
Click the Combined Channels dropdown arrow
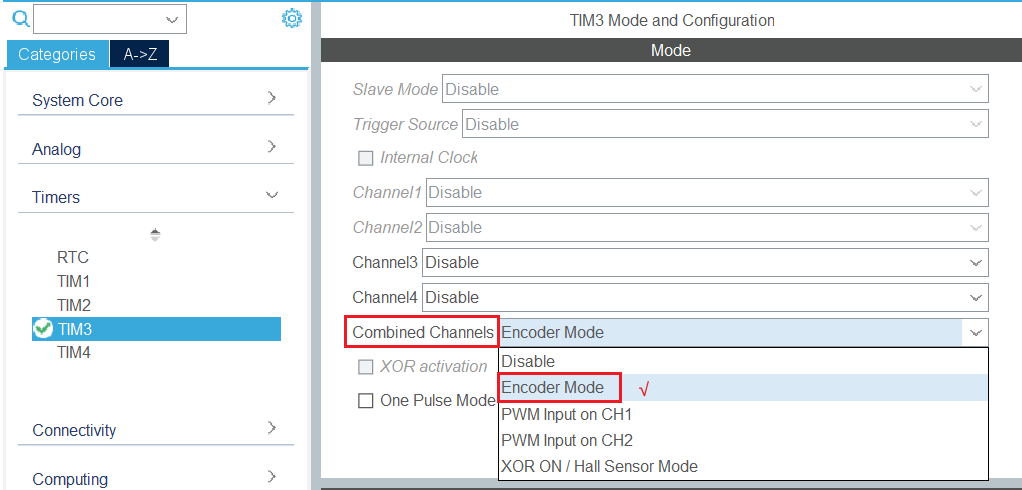(976, 333)
